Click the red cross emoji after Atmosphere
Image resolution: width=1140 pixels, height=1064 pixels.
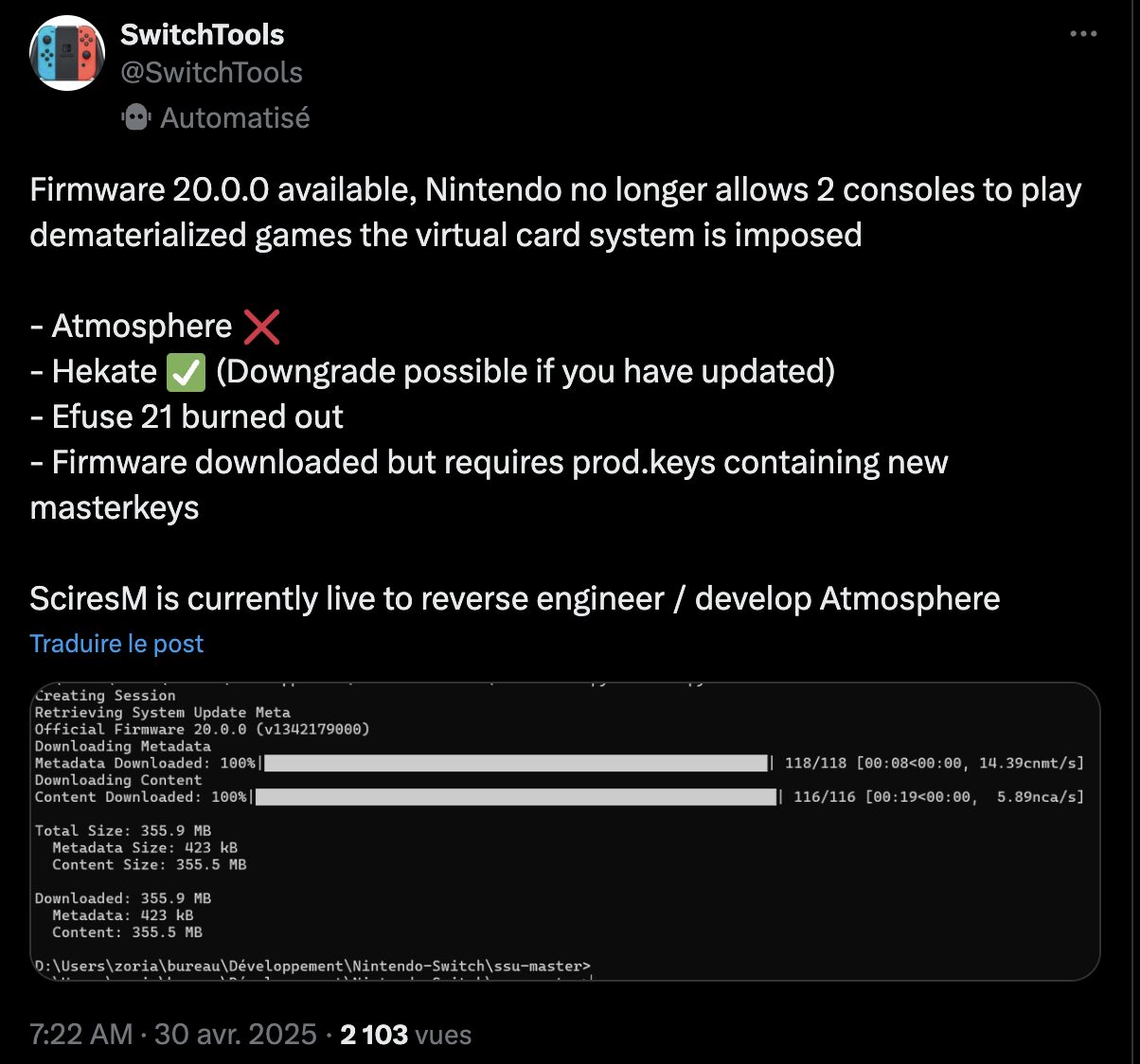coord(261,327)
